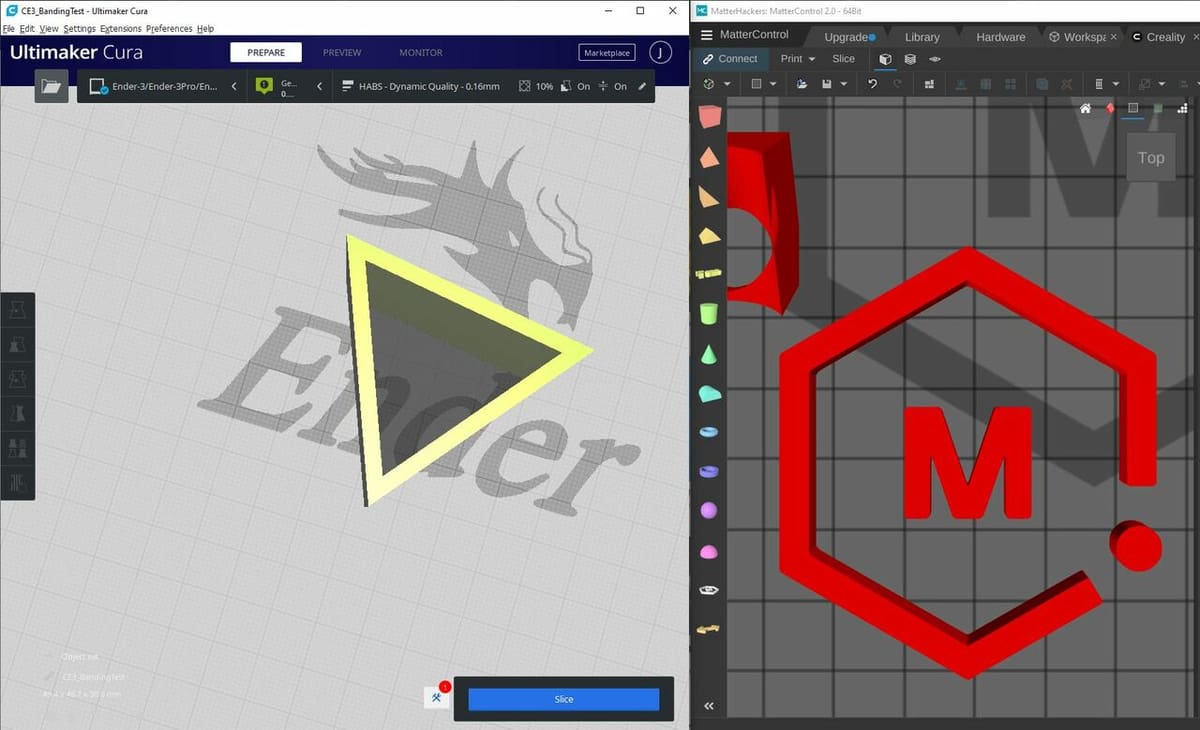Click the arrange-all-parts icon in MatterControl
1200x730 pixels.
(929, 85)
